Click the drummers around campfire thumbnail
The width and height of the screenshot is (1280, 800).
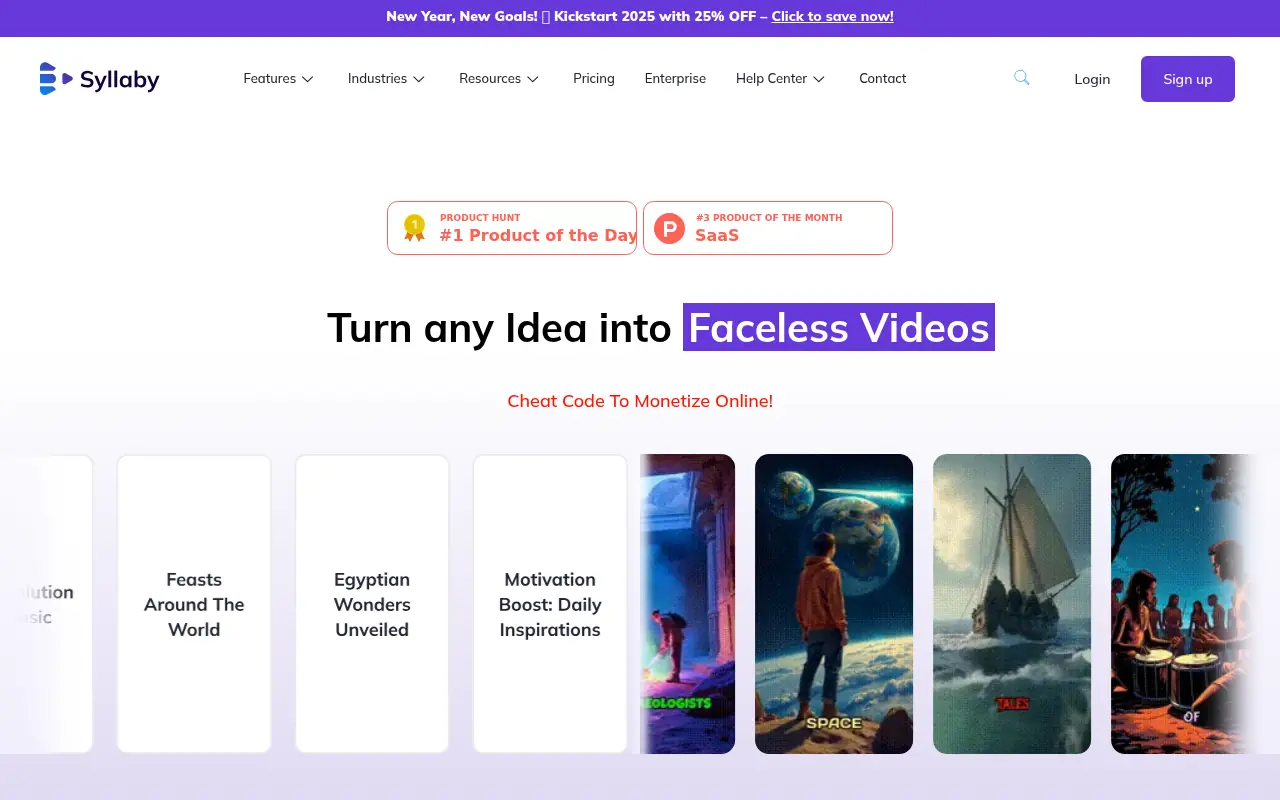(1190, 603)
